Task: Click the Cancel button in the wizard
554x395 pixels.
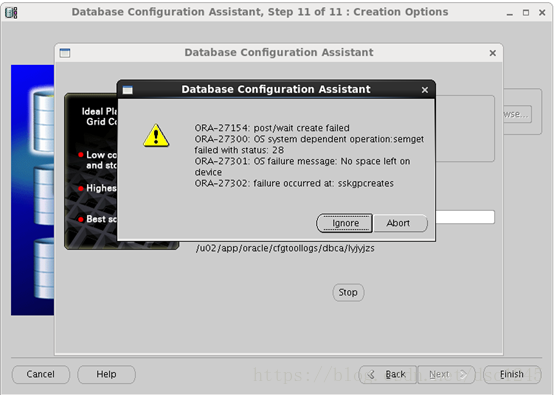Action: (41, 374)
